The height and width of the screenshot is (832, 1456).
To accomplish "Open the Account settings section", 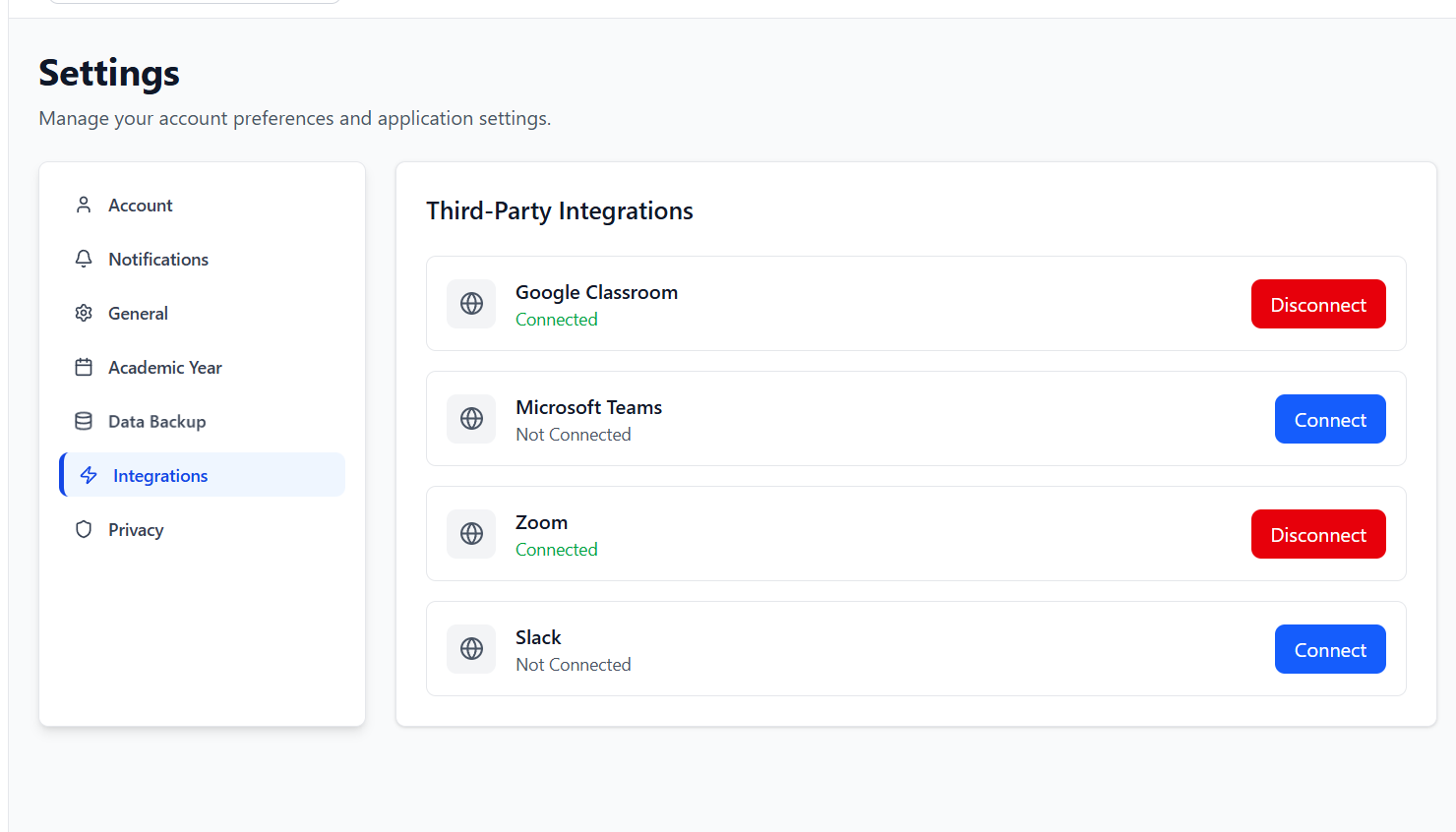I will click(x=141, y=205).
